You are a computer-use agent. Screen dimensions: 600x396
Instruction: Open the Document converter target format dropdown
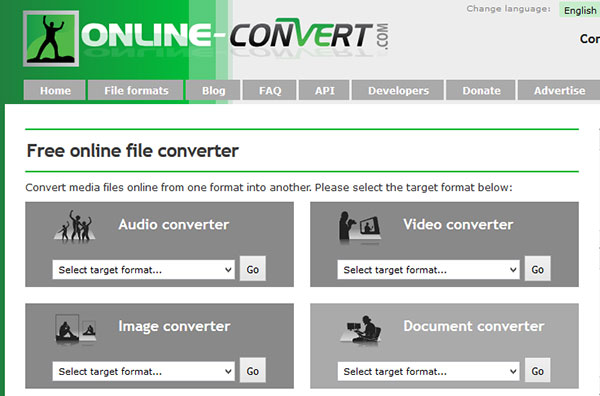click(x=429, y=371)
